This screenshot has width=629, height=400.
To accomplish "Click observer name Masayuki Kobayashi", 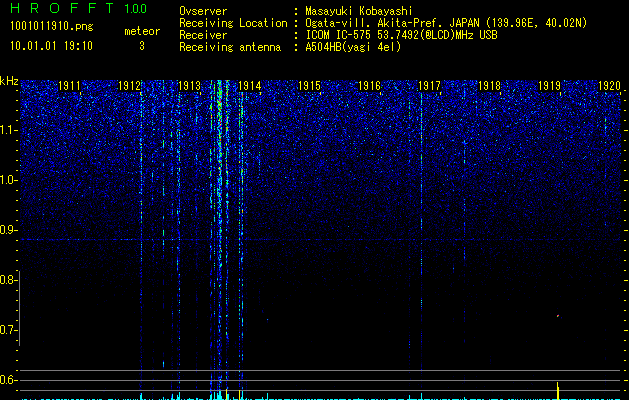I will [359, 11].
